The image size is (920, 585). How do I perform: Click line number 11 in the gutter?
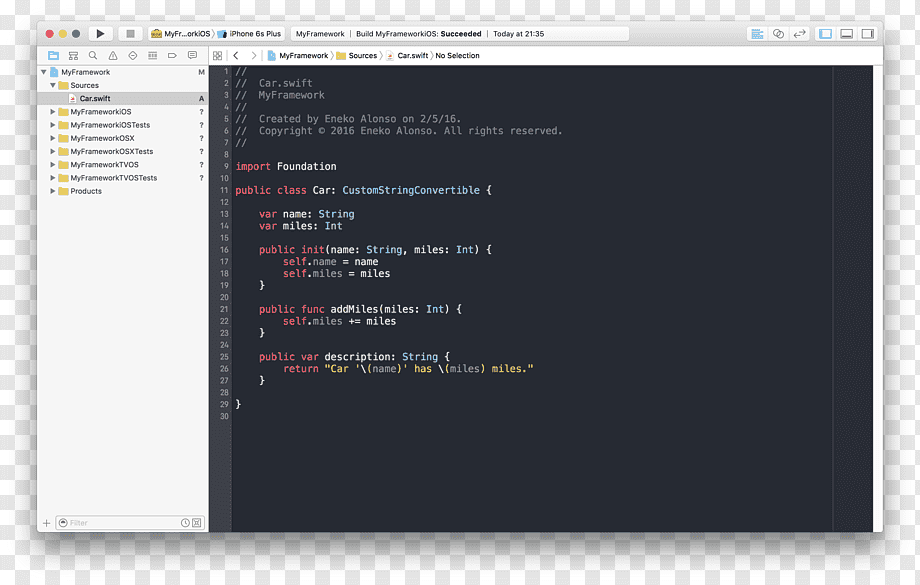224,190
